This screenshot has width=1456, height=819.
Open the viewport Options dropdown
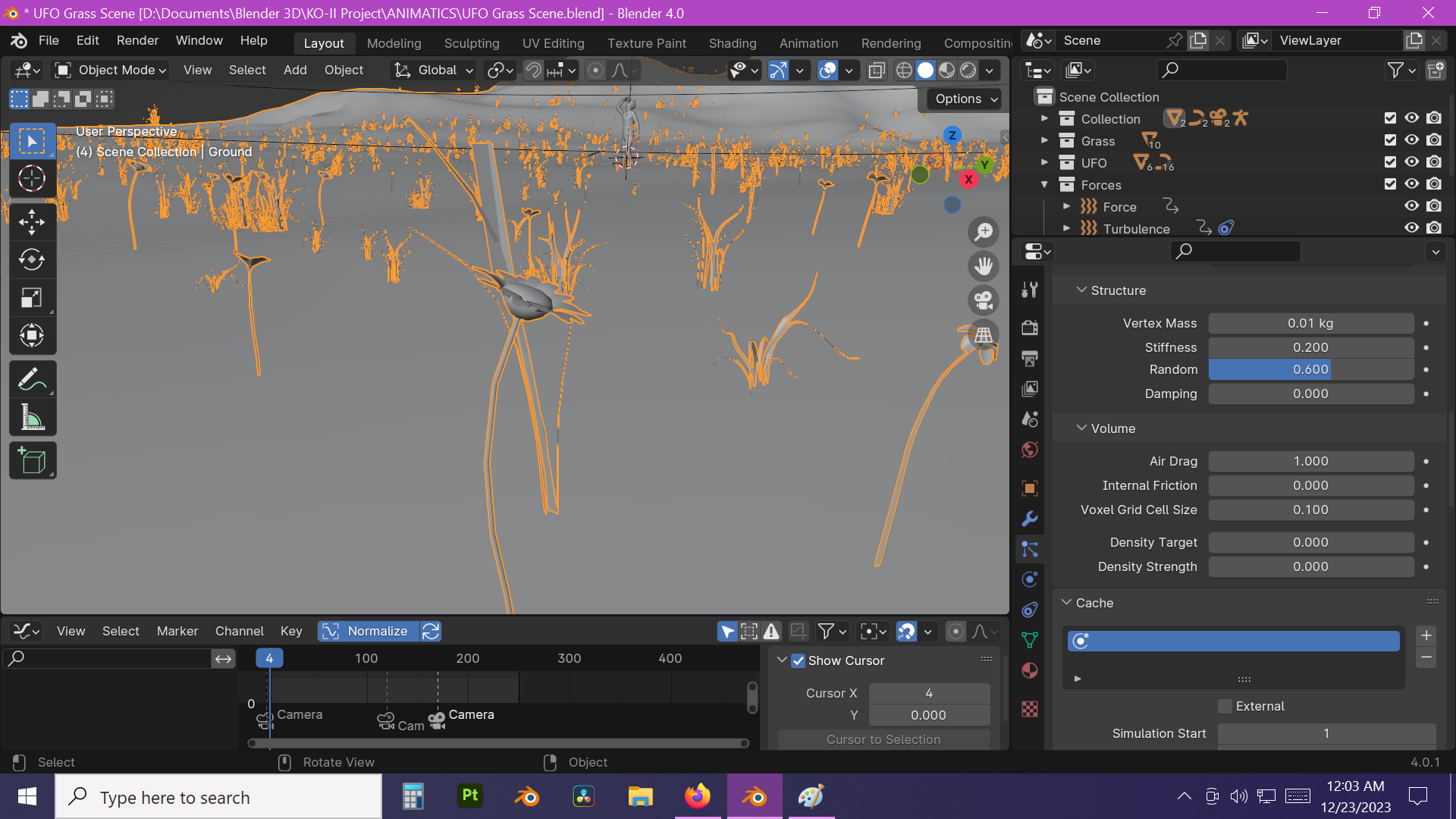(965, 99)
